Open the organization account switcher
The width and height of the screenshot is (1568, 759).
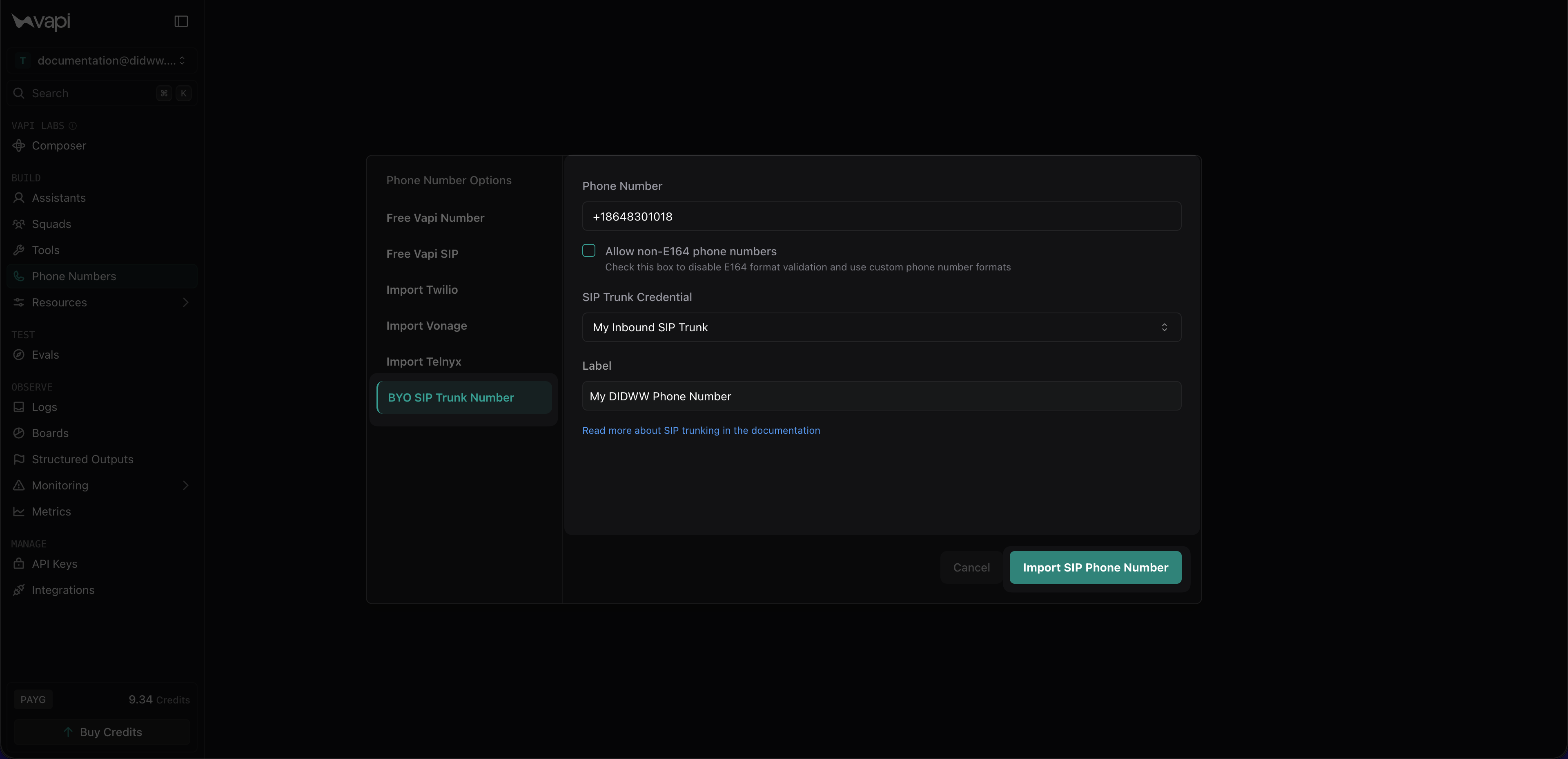click(102, 61)
